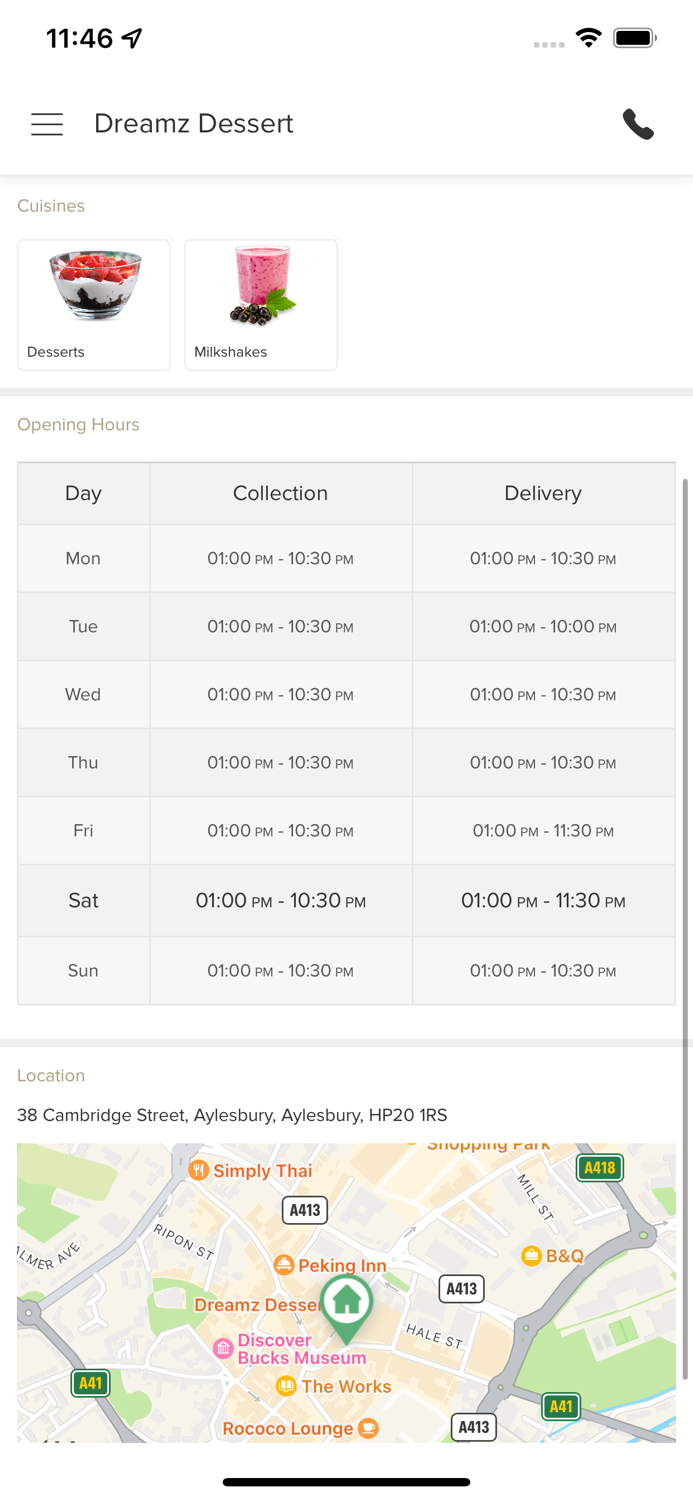
Task: Select the Milkshakes cuisine thumbnail
Action: pyautogui.click(x=261, y=304)
